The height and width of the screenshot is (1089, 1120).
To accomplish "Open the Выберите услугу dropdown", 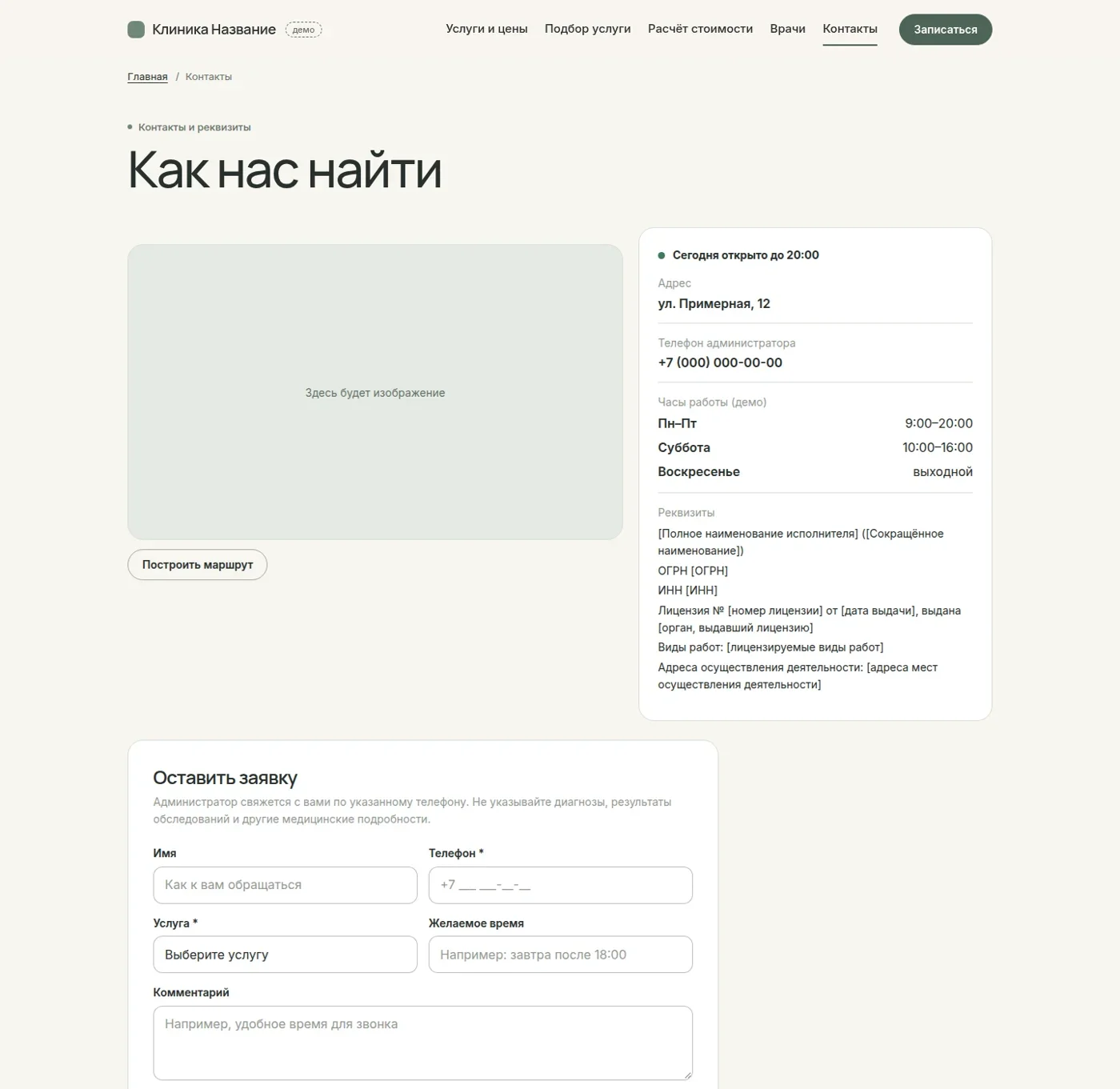I will point(285,955).
